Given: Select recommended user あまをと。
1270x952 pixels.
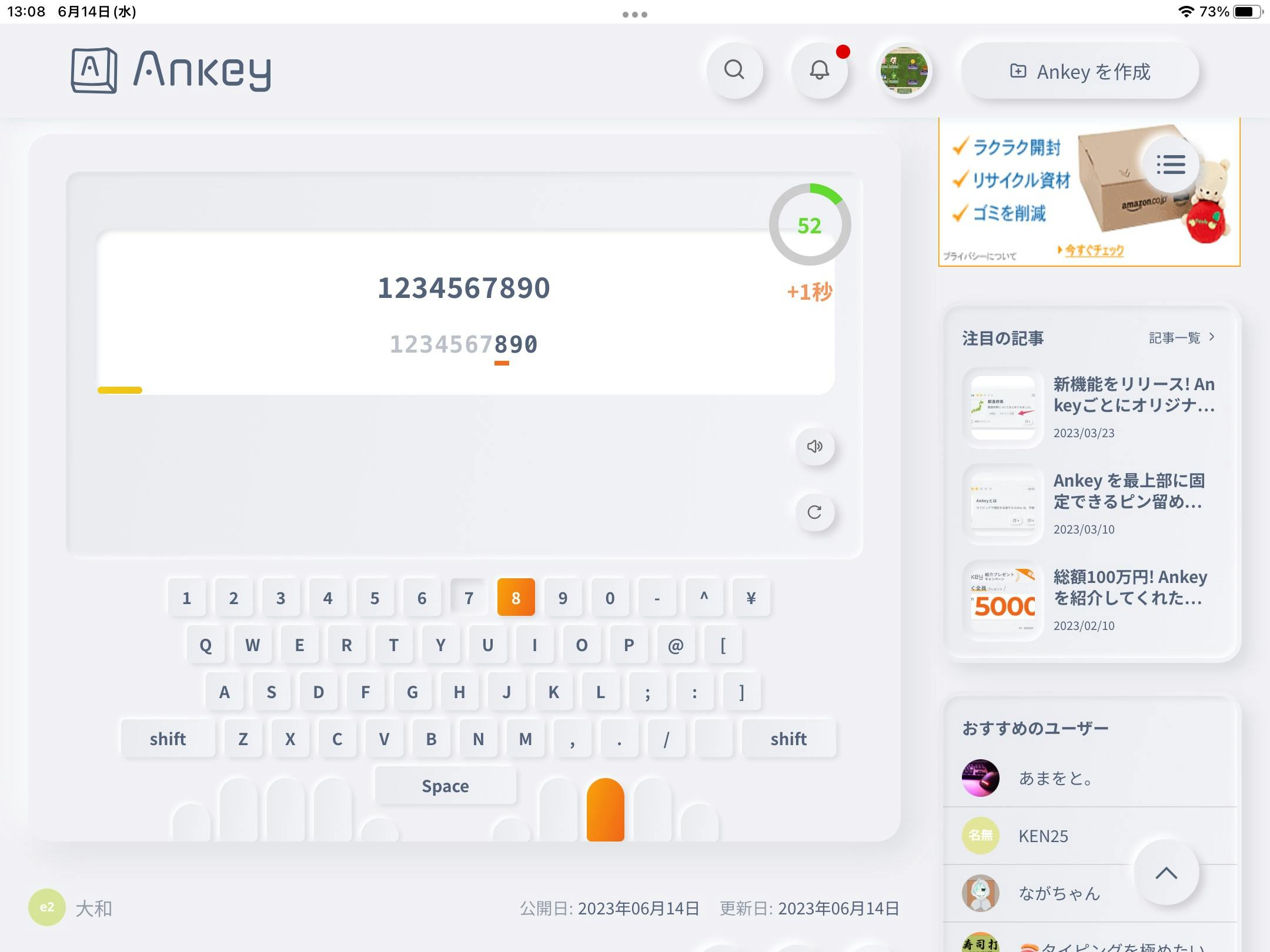Looking at the screenshot, I should pyautogui.click(x=1056, y=778).
